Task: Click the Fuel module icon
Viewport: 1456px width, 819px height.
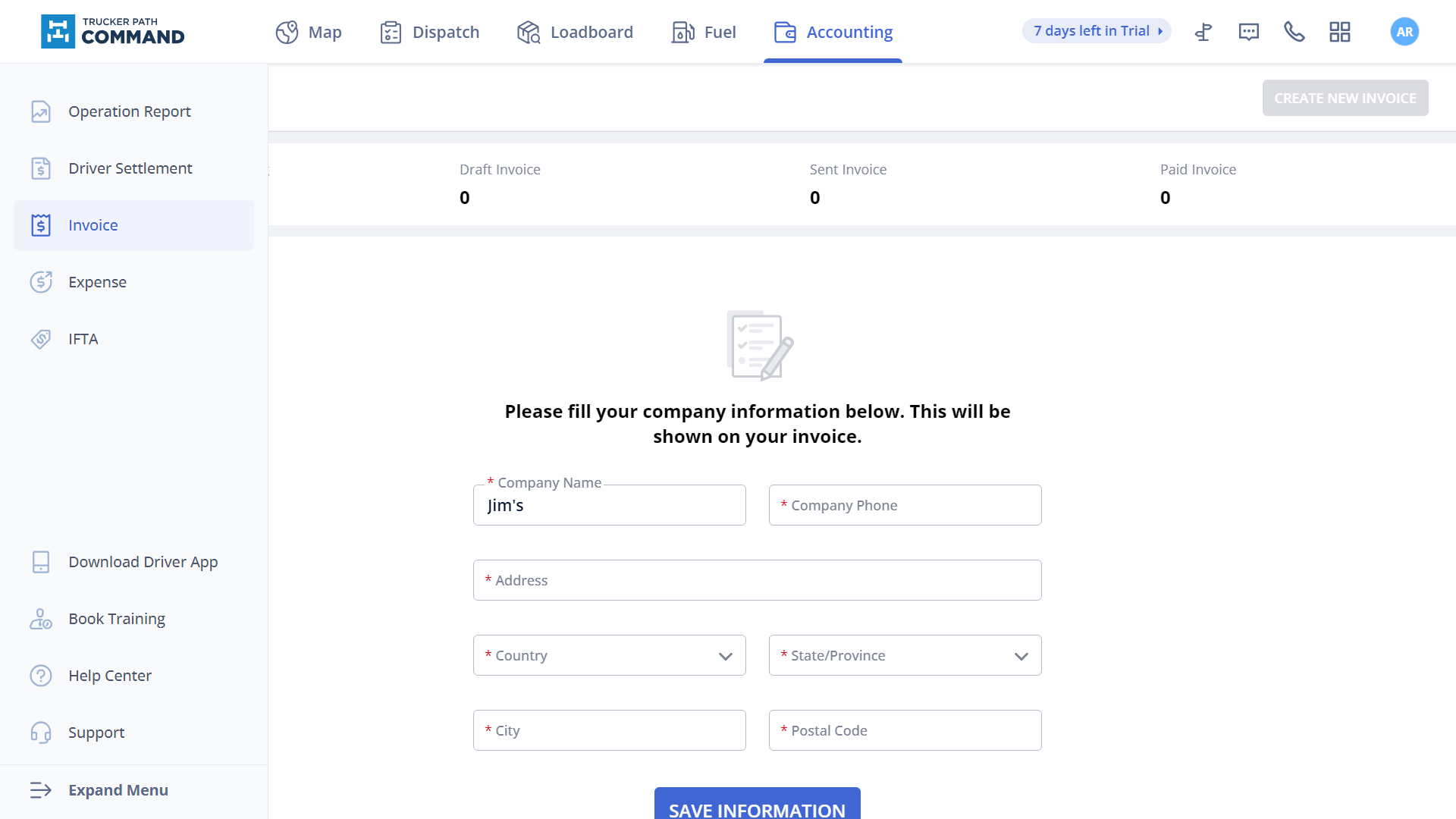Action: click(682, 31)
